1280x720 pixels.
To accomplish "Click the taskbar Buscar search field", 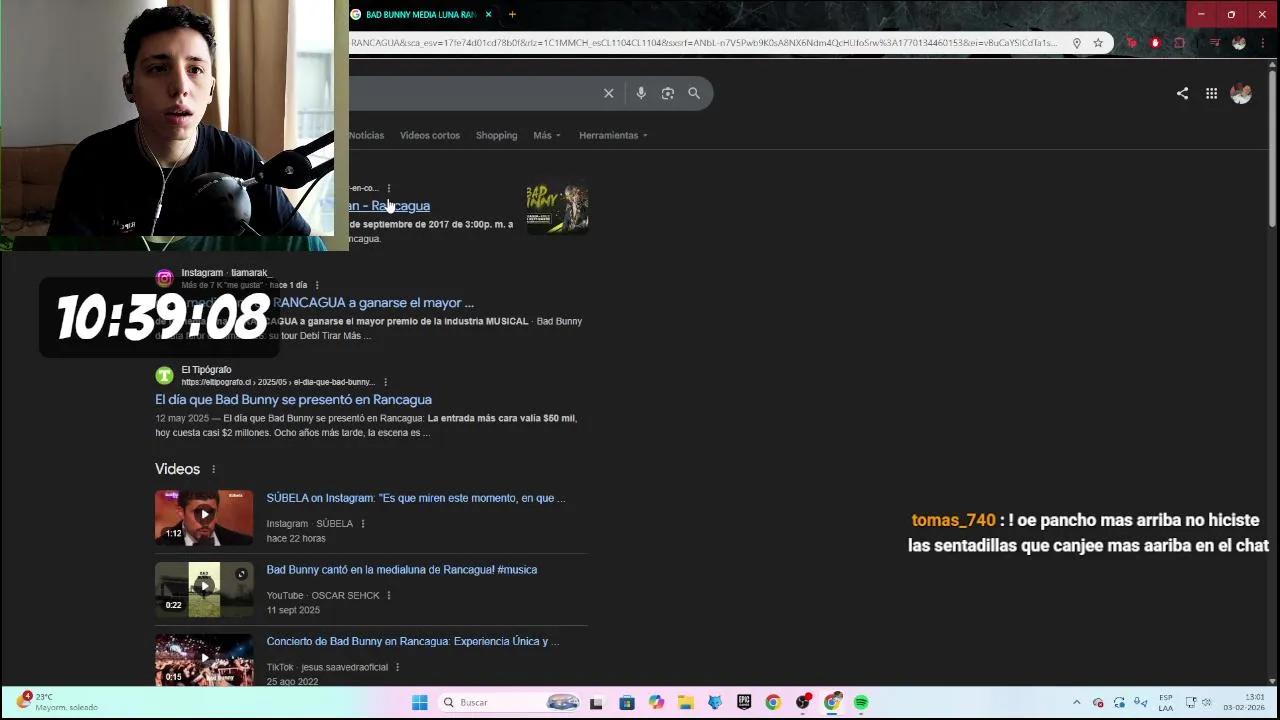I will [509, 702].
